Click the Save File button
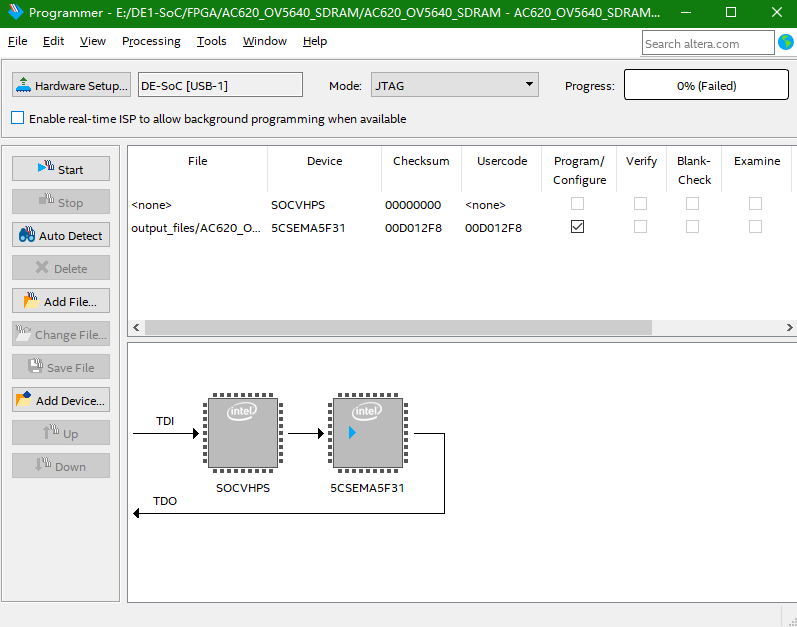The width and height of the screenshot is (797, 627). [61, 367]
